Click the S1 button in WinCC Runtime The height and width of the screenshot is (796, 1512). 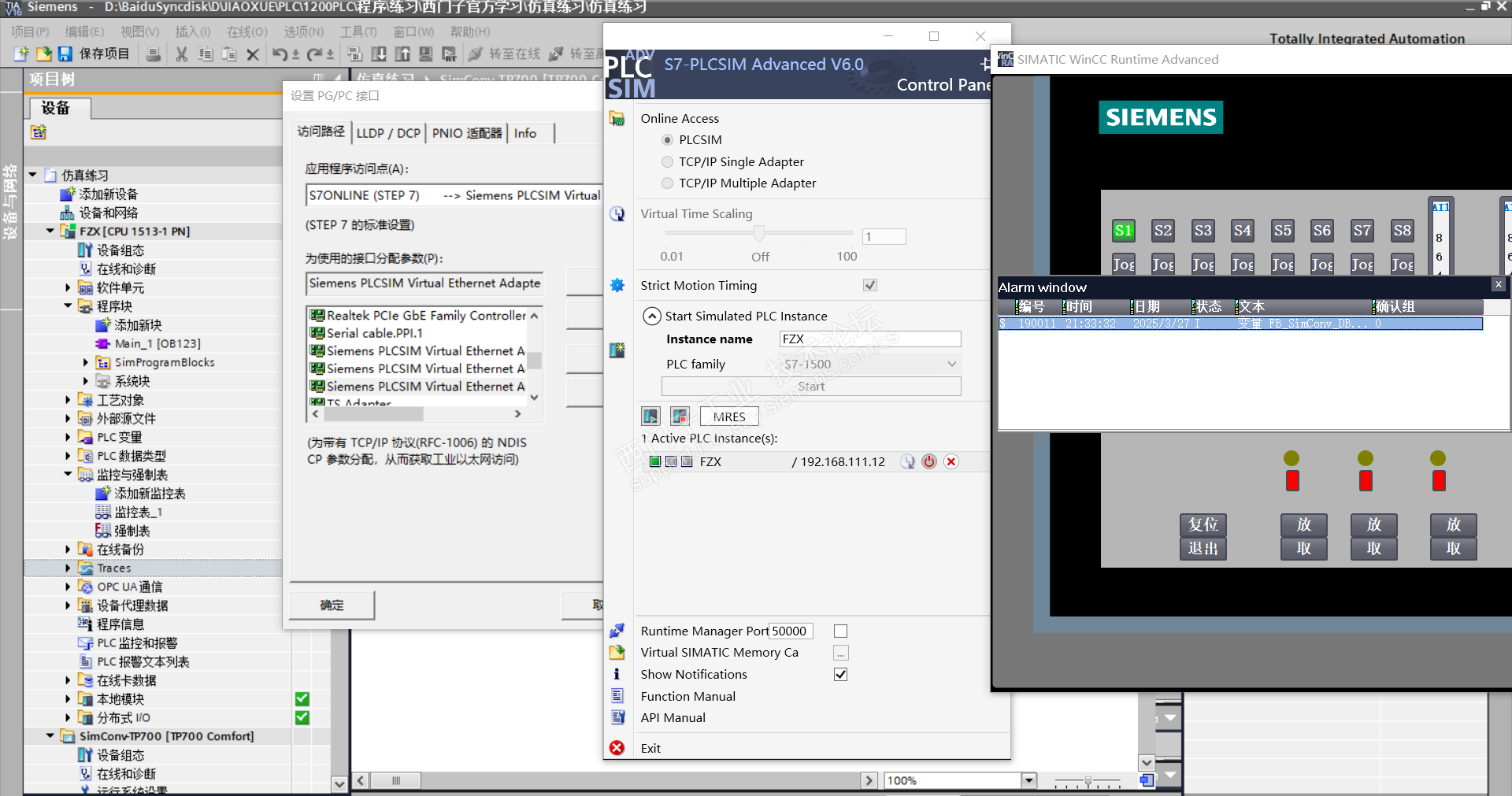1123,231
